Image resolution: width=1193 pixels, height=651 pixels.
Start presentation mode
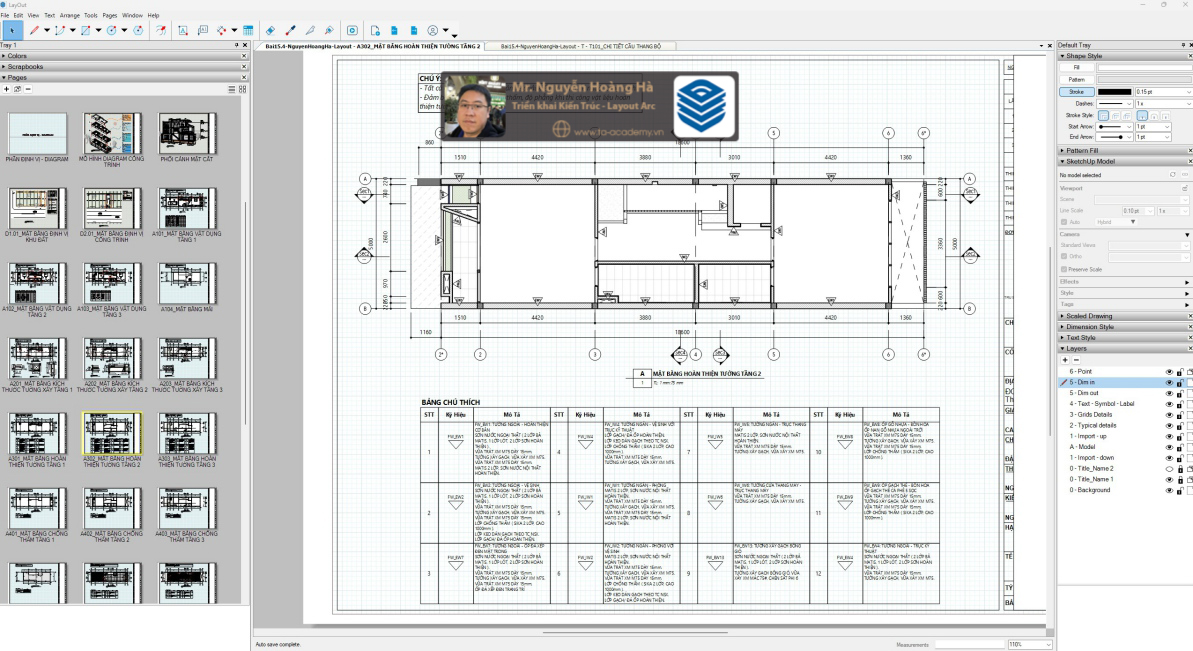click(x=352, y=30)
